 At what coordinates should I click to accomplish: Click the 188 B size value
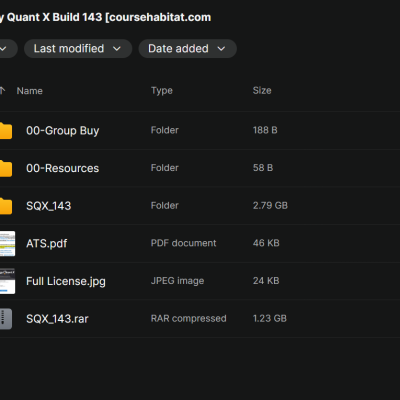point(265,130)
